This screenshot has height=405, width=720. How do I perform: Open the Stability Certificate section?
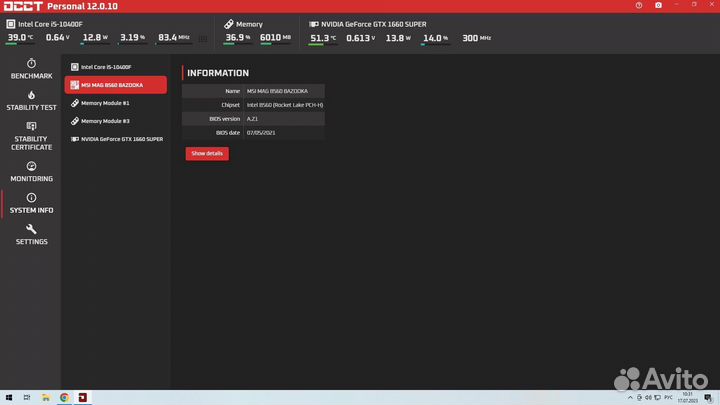[x=31, y=136]
